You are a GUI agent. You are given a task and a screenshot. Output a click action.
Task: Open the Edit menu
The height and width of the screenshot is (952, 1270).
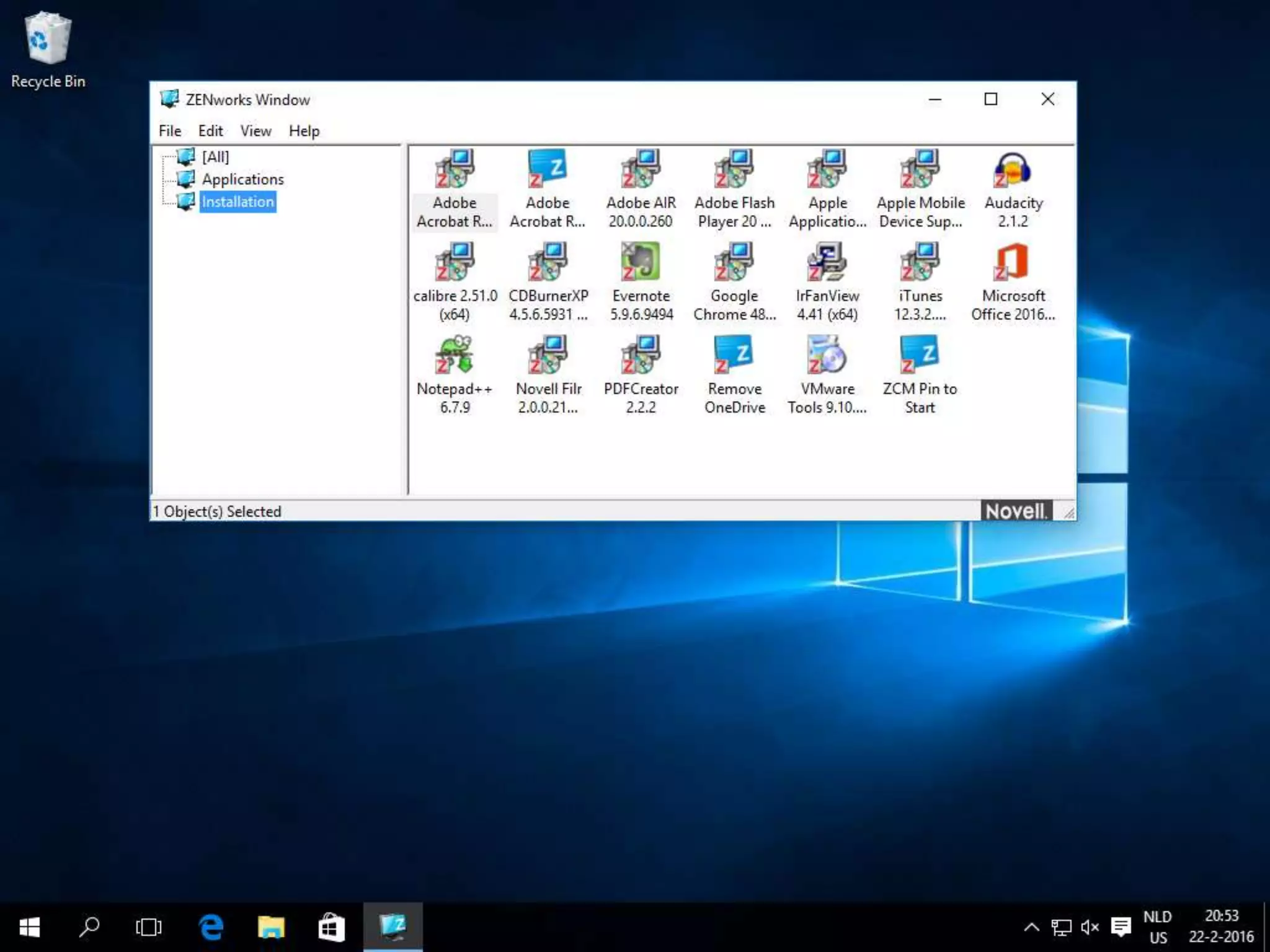click(210, 131)
